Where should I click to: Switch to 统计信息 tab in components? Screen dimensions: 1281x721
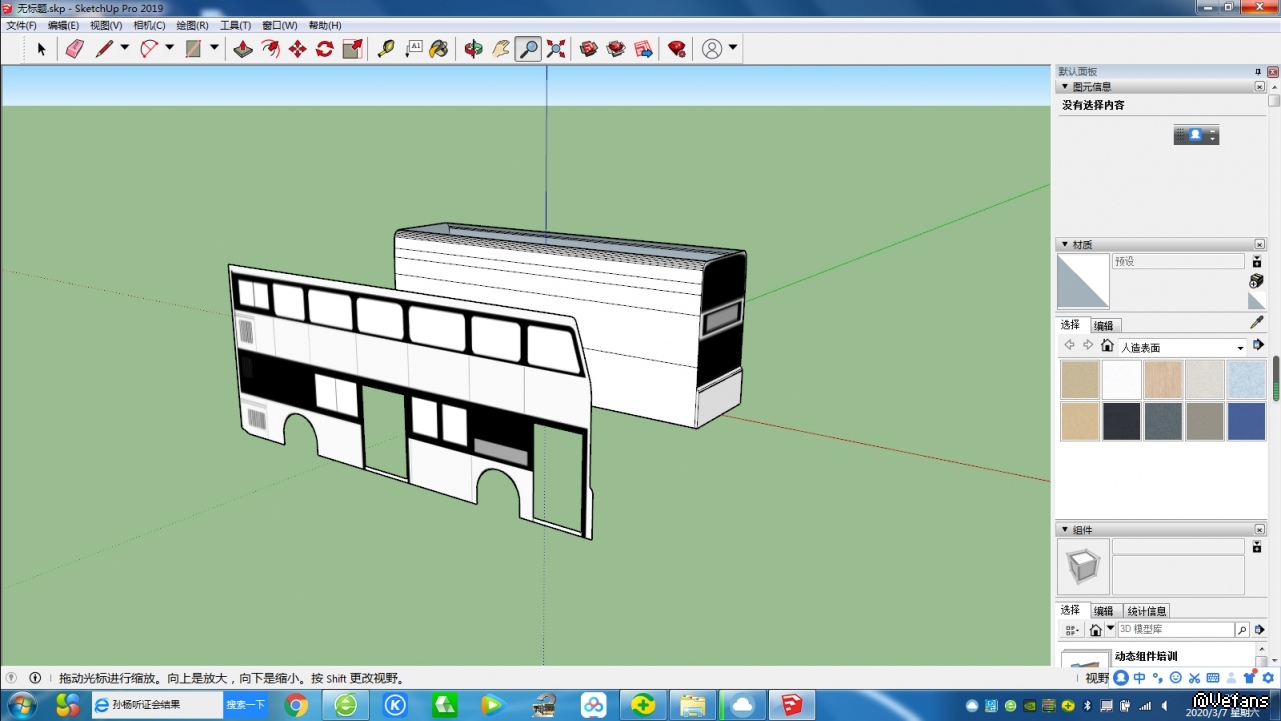coord(1146,611)
